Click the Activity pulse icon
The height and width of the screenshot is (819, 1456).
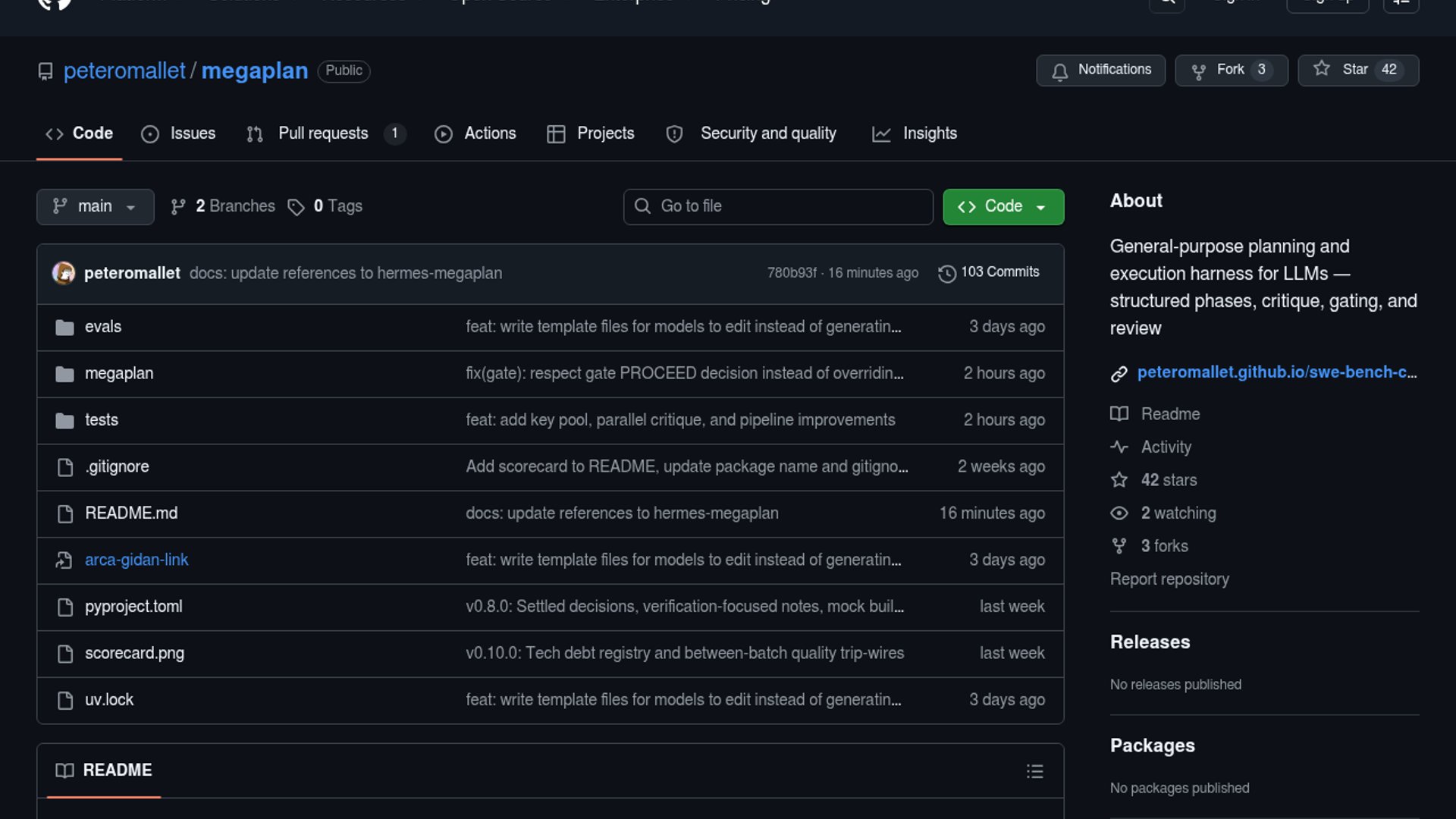tap(1119, 447)
